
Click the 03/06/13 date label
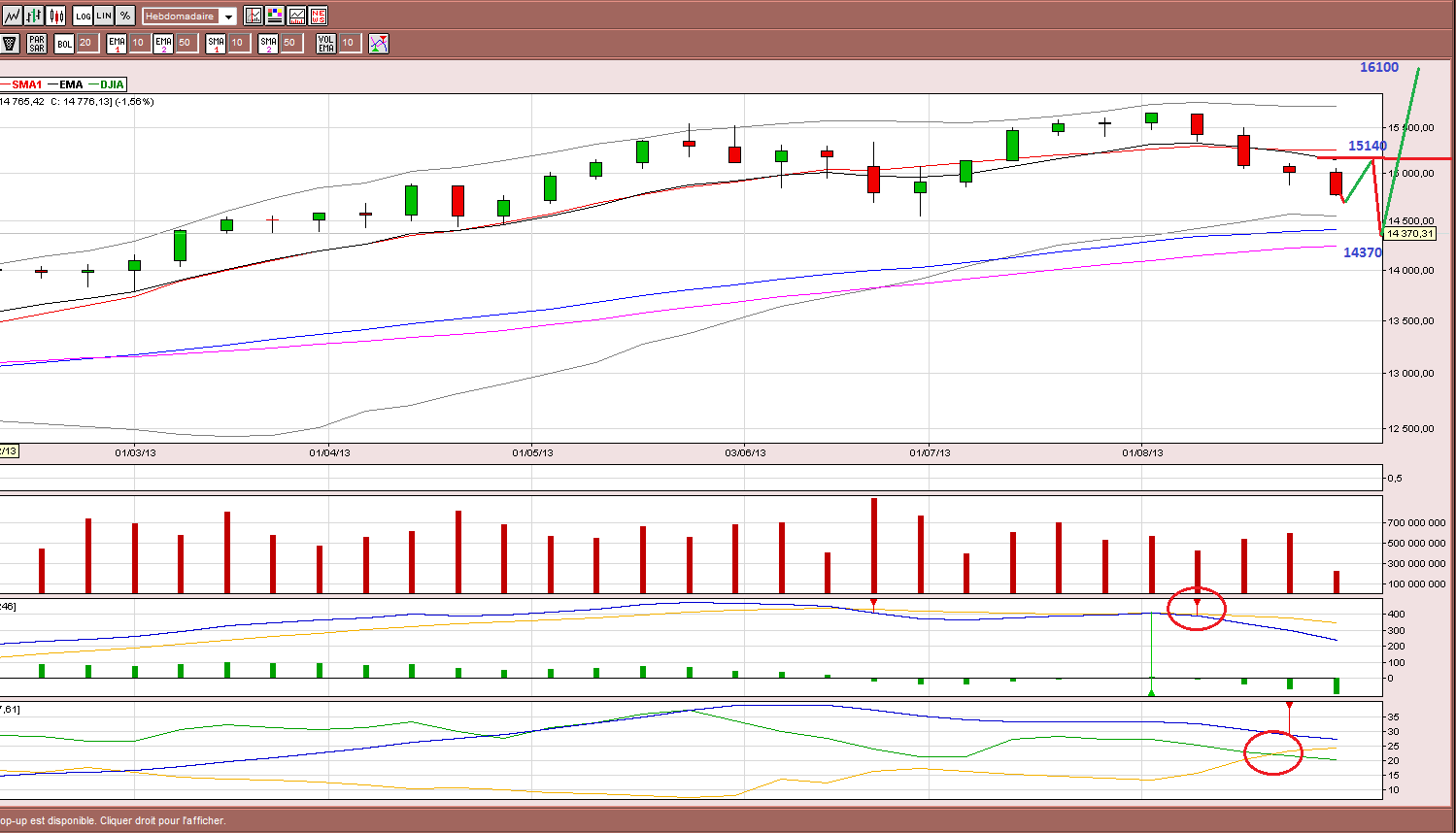(x=745, y=452)
